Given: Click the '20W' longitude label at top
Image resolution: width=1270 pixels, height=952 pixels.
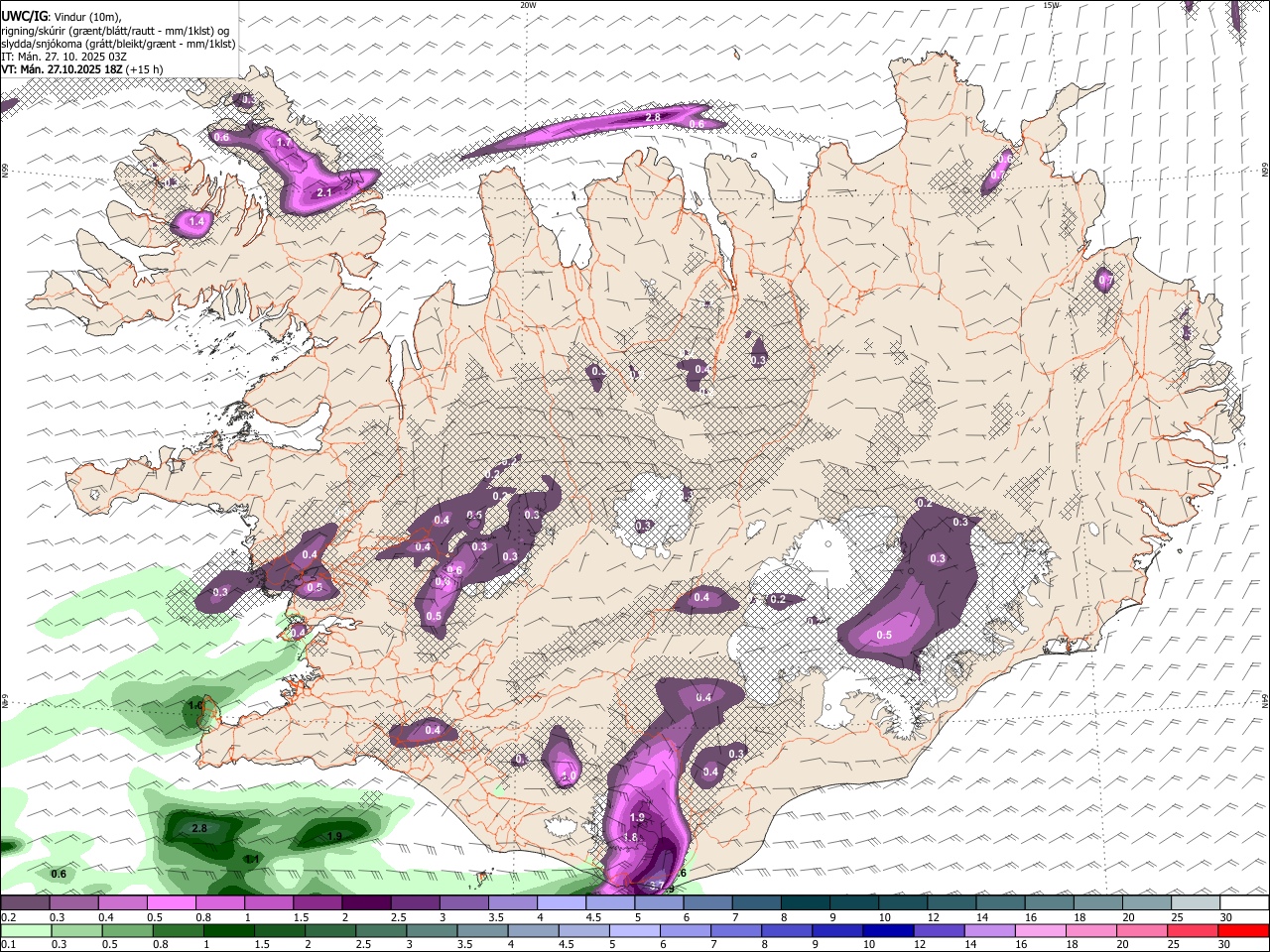Looking at the screenshot, I should click(x=529, y=5).
